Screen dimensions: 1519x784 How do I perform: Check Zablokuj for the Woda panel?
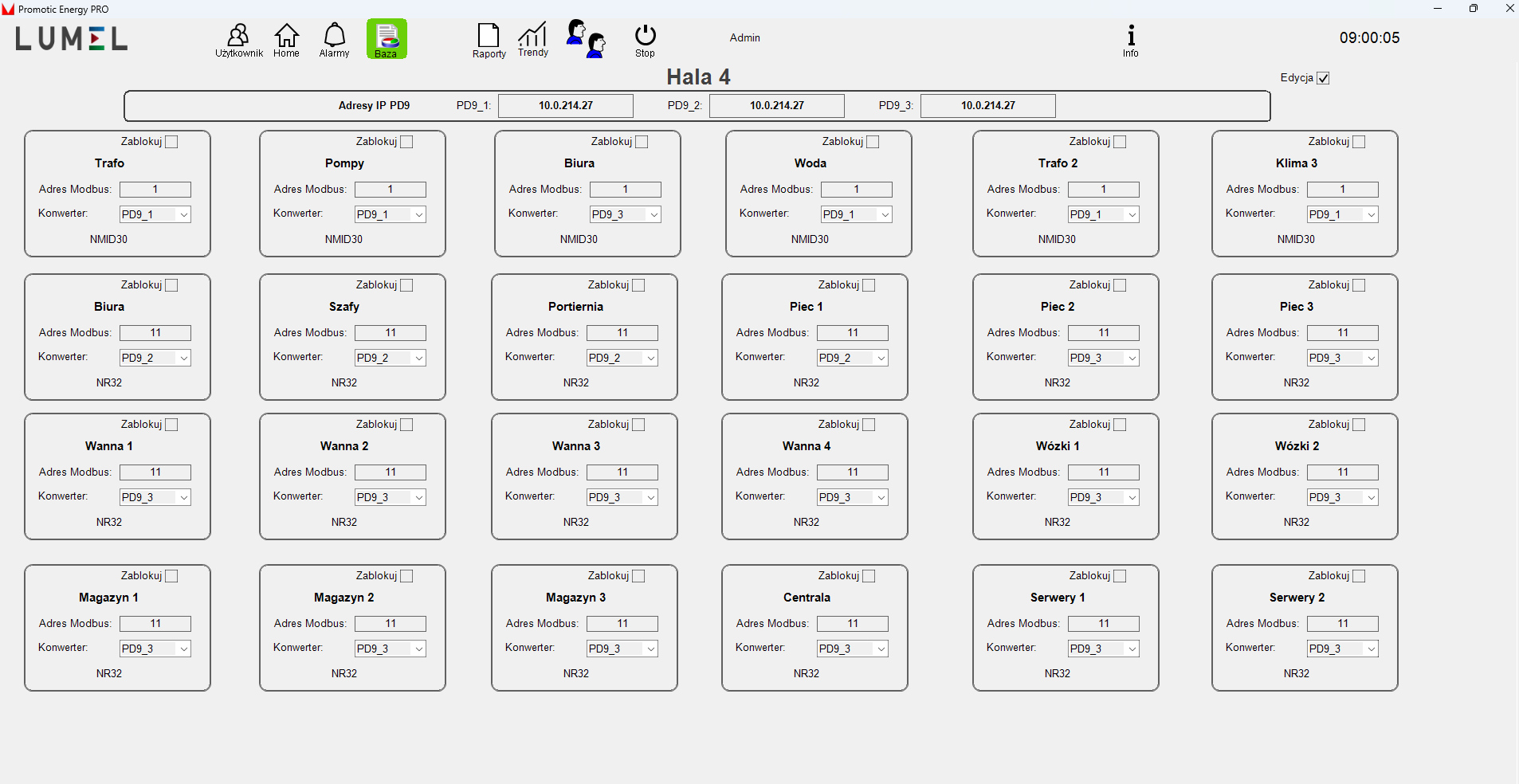[873, 142]
